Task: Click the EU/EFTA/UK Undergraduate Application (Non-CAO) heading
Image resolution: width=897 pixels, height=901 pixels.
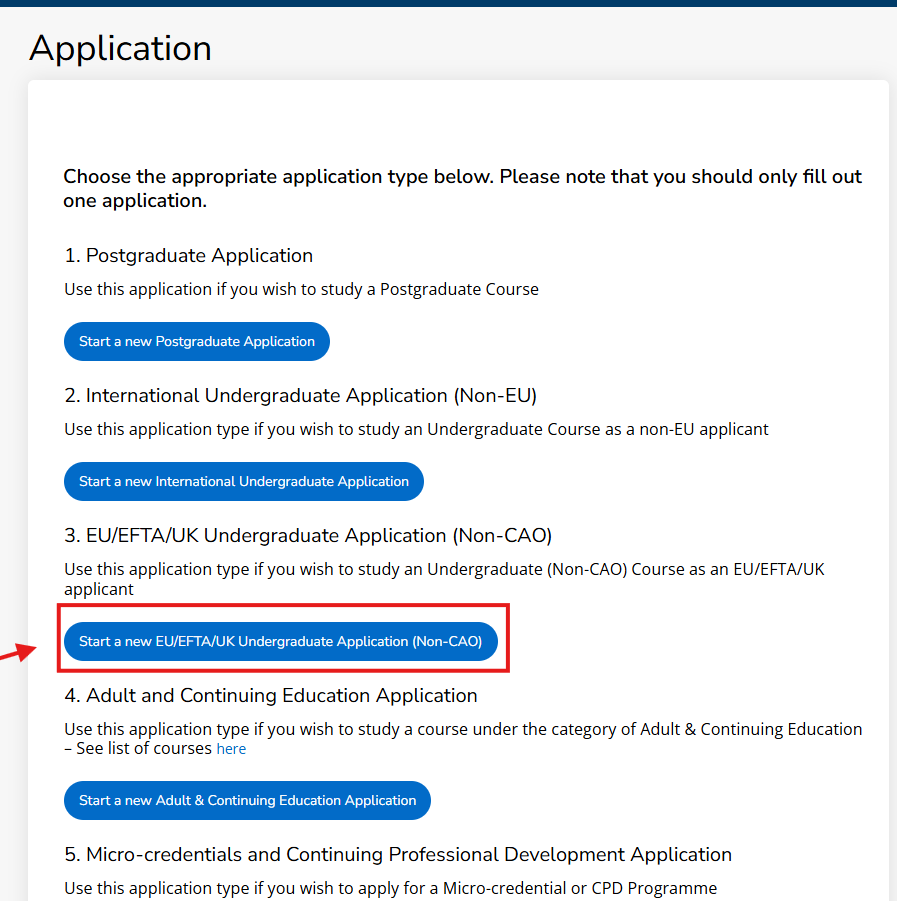Action: click(x=307, y=535)
